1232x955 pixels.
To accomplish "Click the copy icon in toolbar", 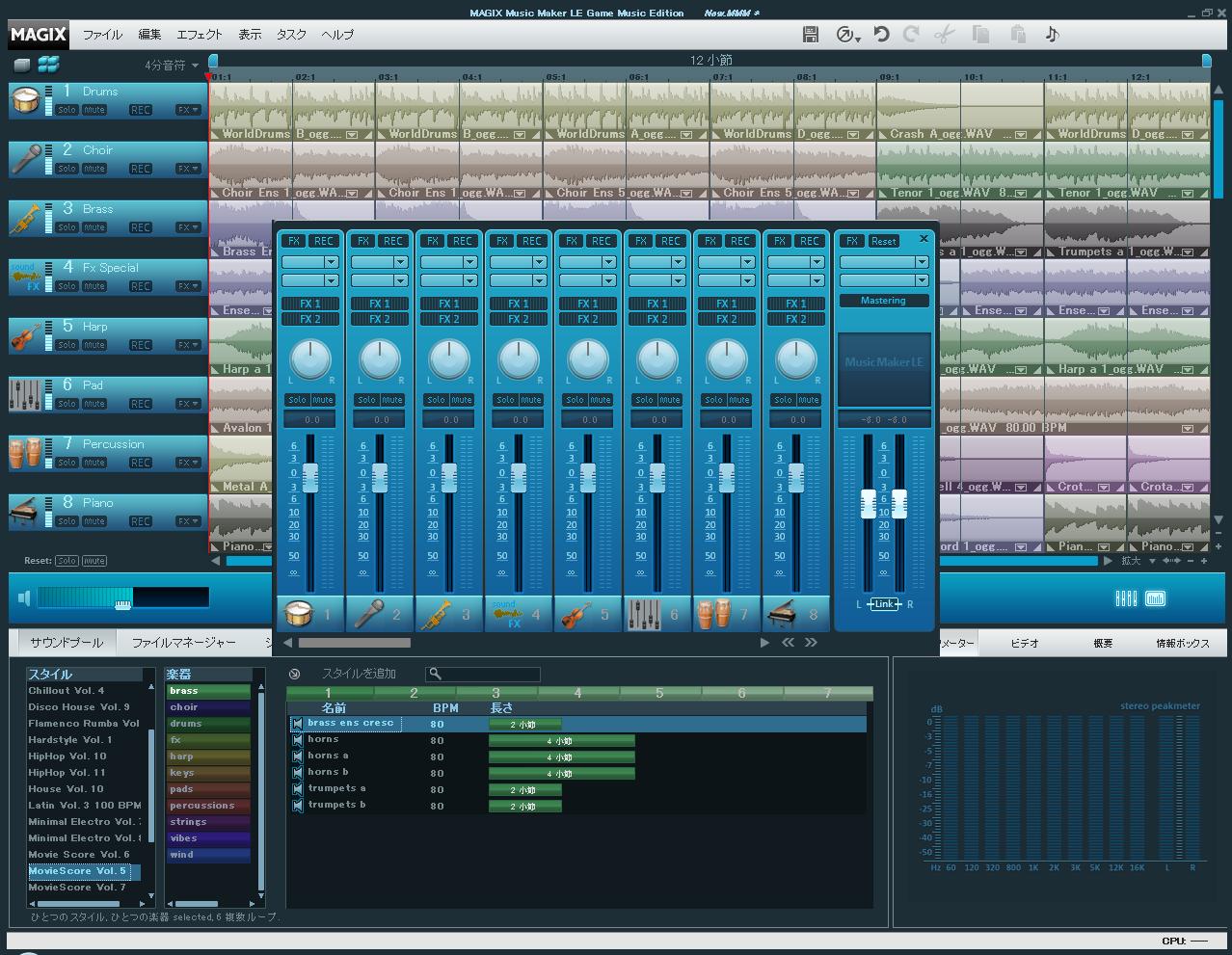I will 981,35.
